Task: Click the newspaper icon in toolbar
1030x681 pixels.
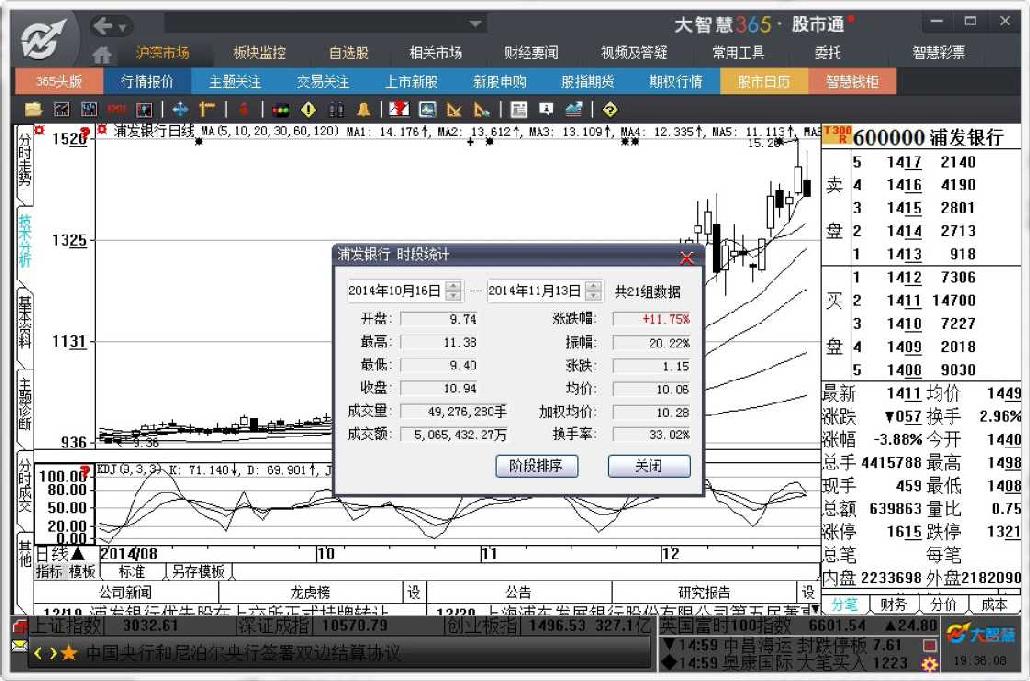Action: tap(518, 110)
